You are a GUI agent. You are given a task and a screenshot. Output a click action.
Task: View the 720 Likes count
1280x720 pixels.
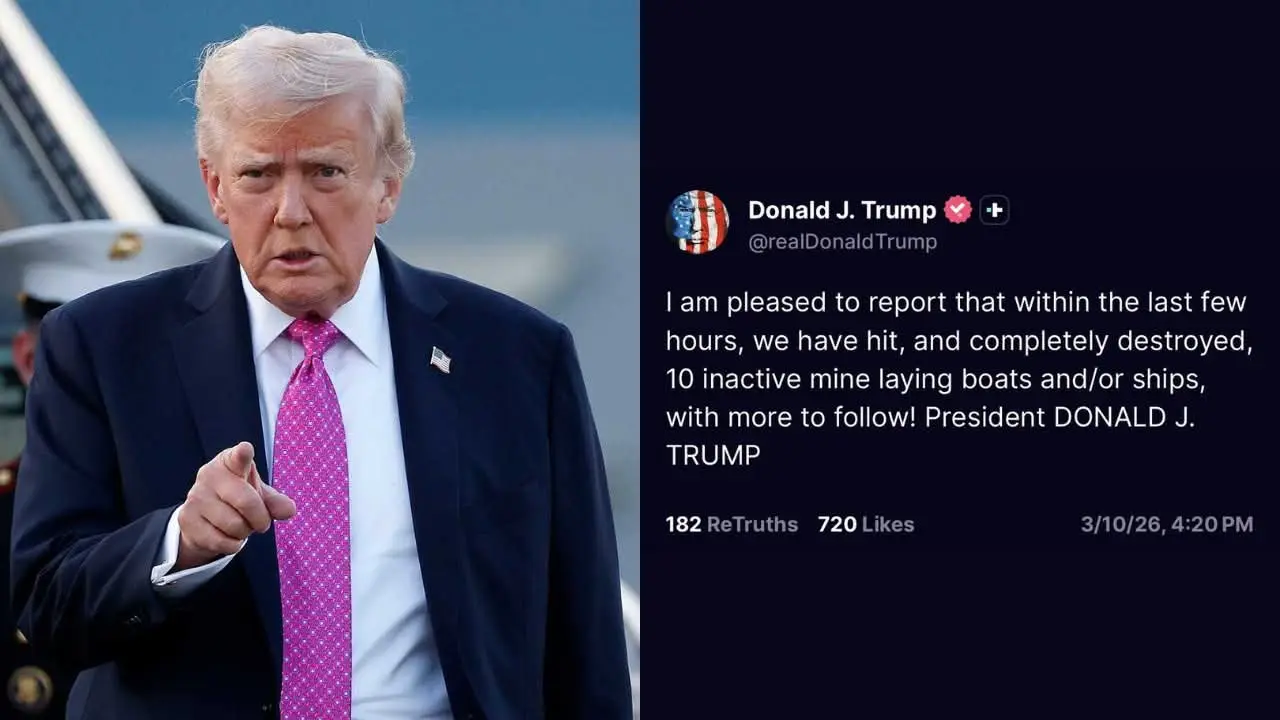click(x=866, y=524)
